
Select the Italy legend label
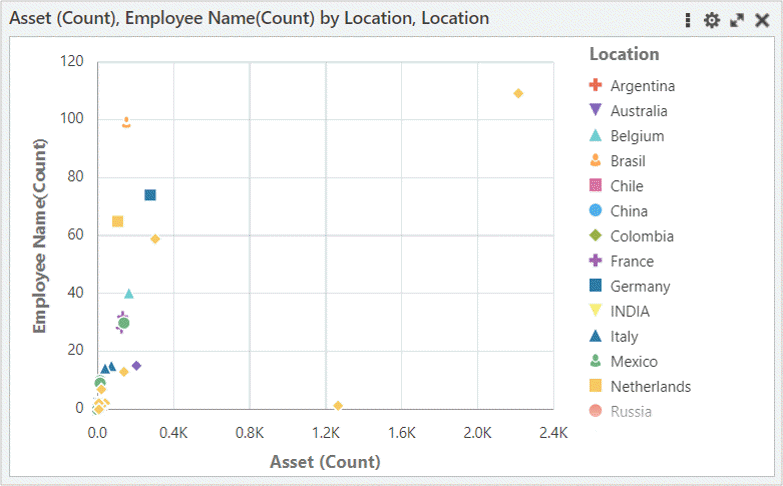624,337
